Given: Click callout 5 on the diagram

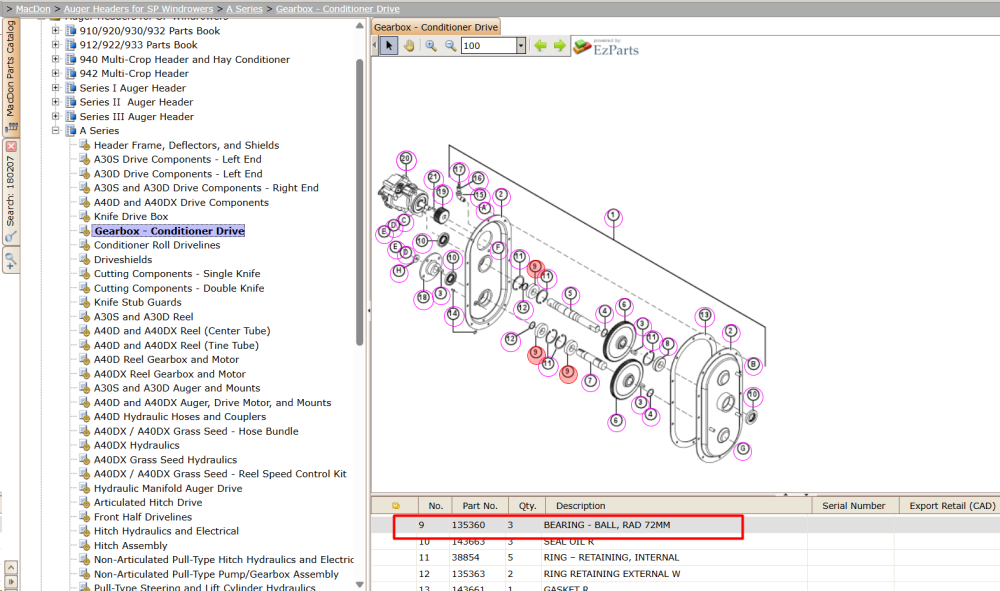Looking at the screenshot, I should click(x=570, y=294).
